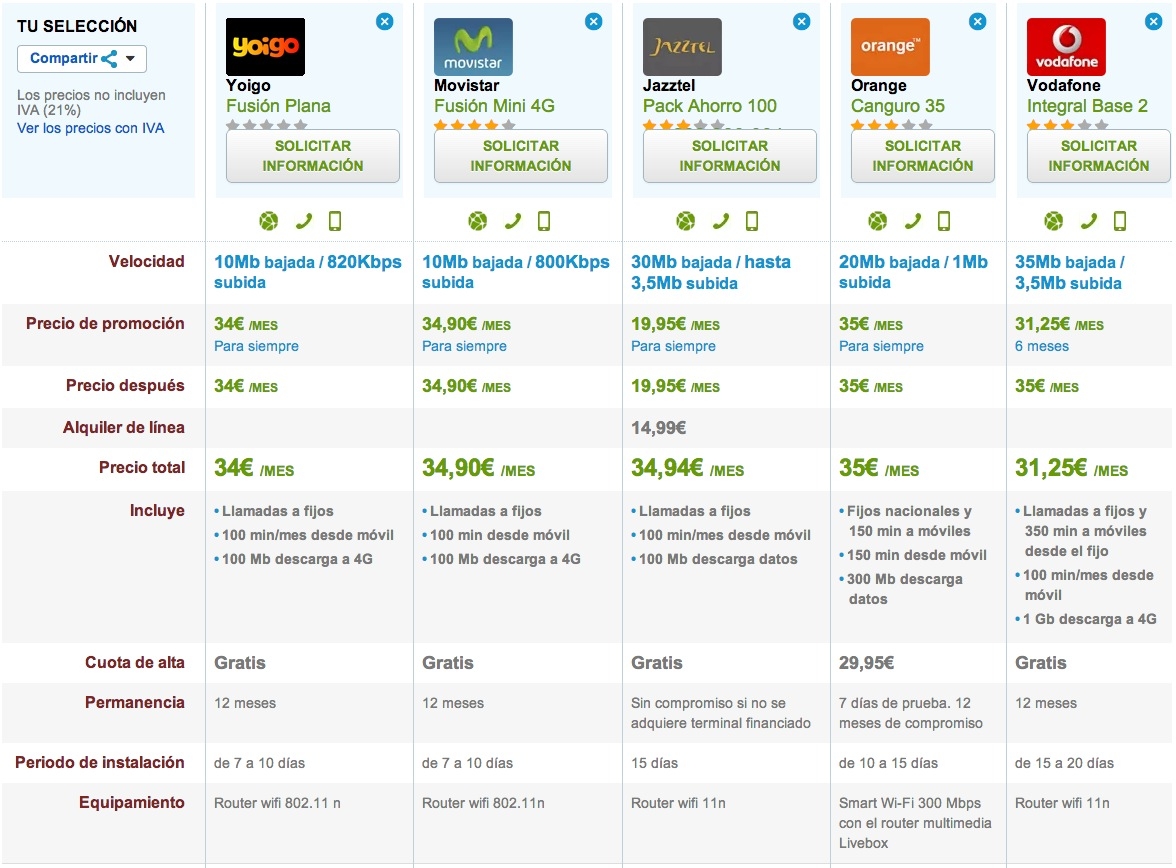Click the Jazztel logo
Viewport: 1176px width, 868px height.
pyautogui.click(x=682, y=47)
